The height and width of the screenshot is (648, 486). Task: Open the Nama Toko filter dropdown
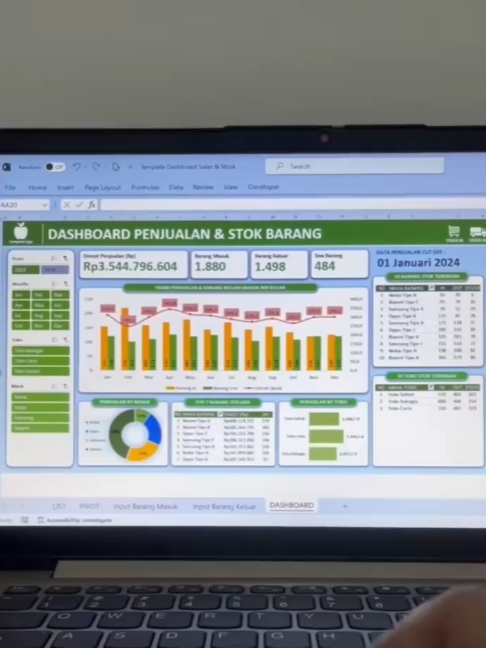click(431, 387)
